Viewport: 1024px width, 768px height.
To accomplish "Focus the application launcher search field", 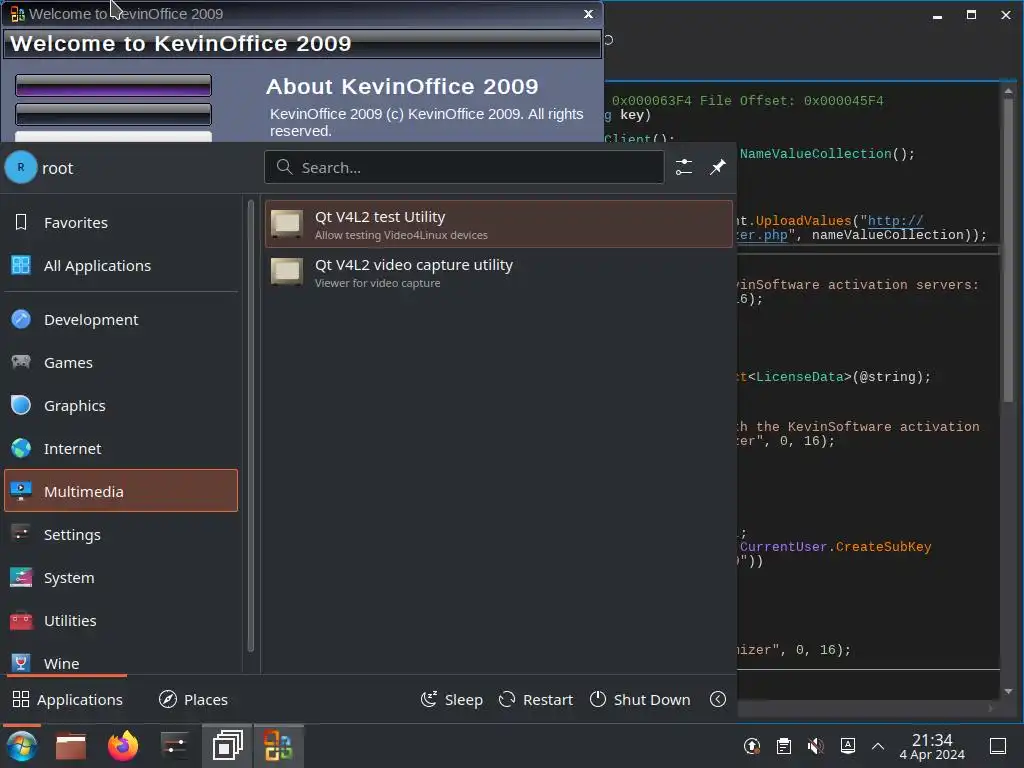I will point(464,168).
